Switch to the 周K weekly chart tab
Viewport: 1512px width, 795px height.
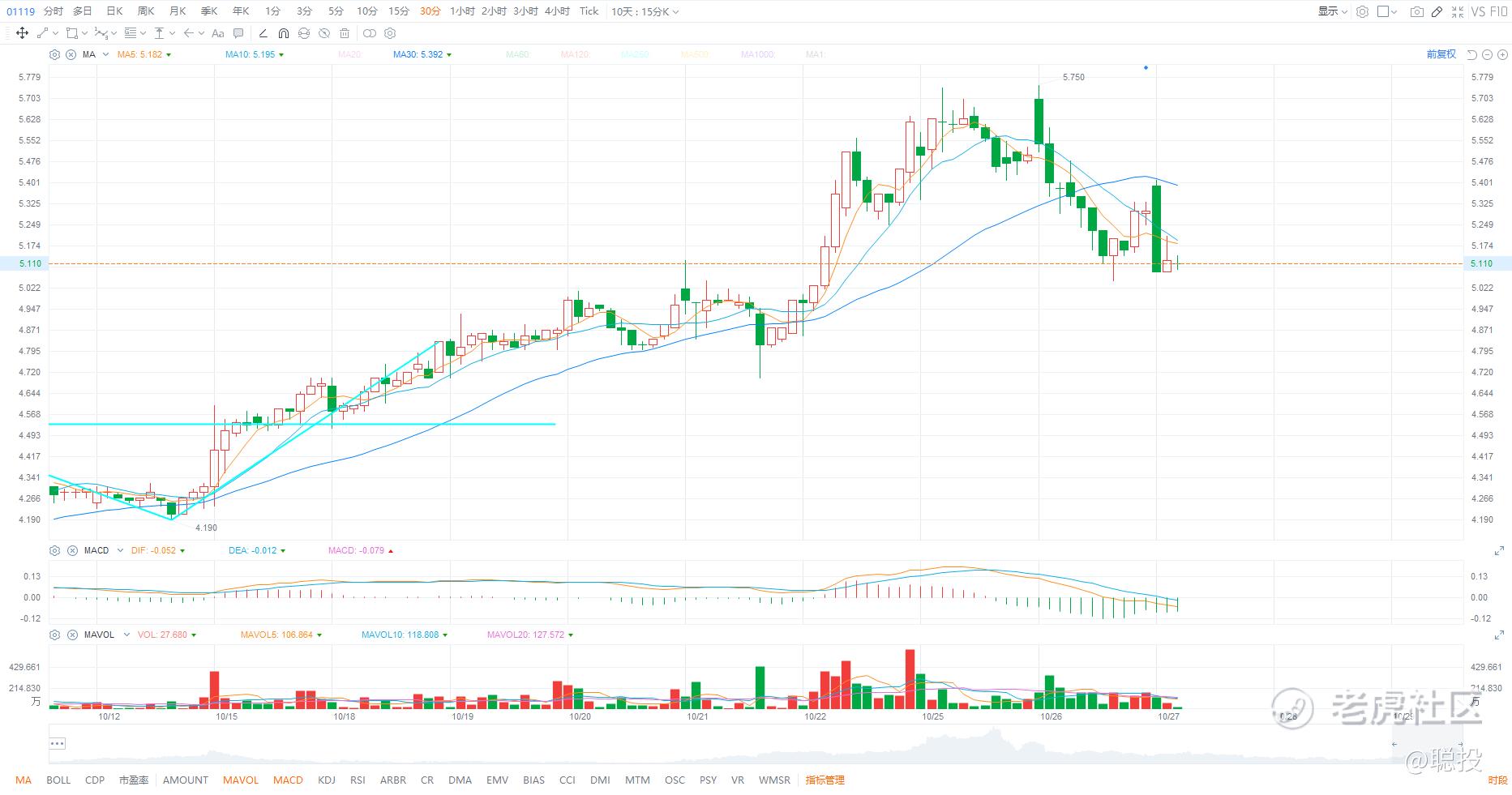[x=146, y=11]
